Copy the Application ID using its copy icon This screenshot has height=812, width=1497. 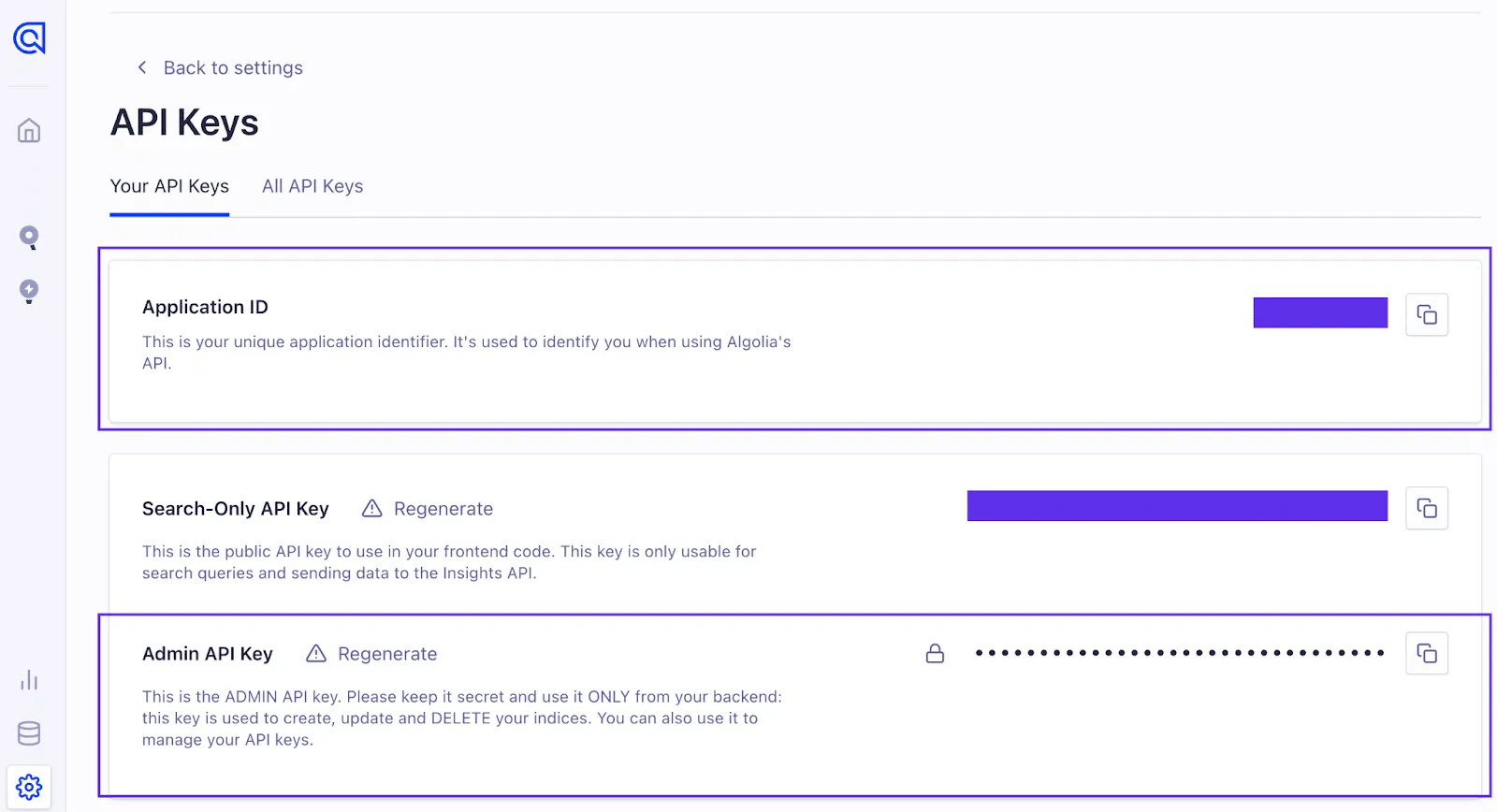pyautogui.click(x=1426, y=314)
